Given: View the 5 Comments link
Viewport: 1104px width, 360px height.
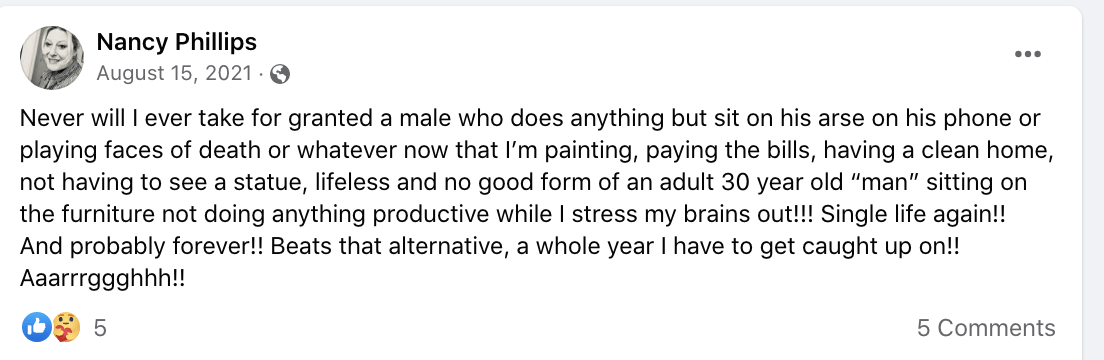Looking at the screenshot, I should (986, 328).
